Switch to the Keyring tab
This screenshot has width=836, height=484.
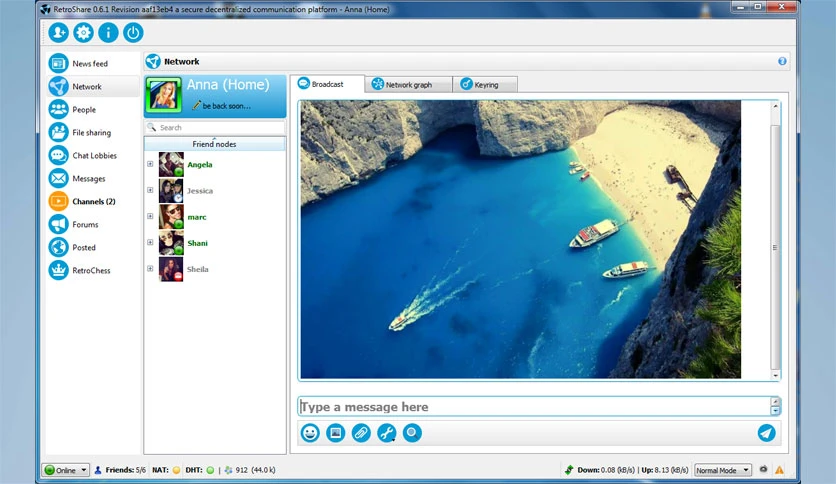click(485, 84)
